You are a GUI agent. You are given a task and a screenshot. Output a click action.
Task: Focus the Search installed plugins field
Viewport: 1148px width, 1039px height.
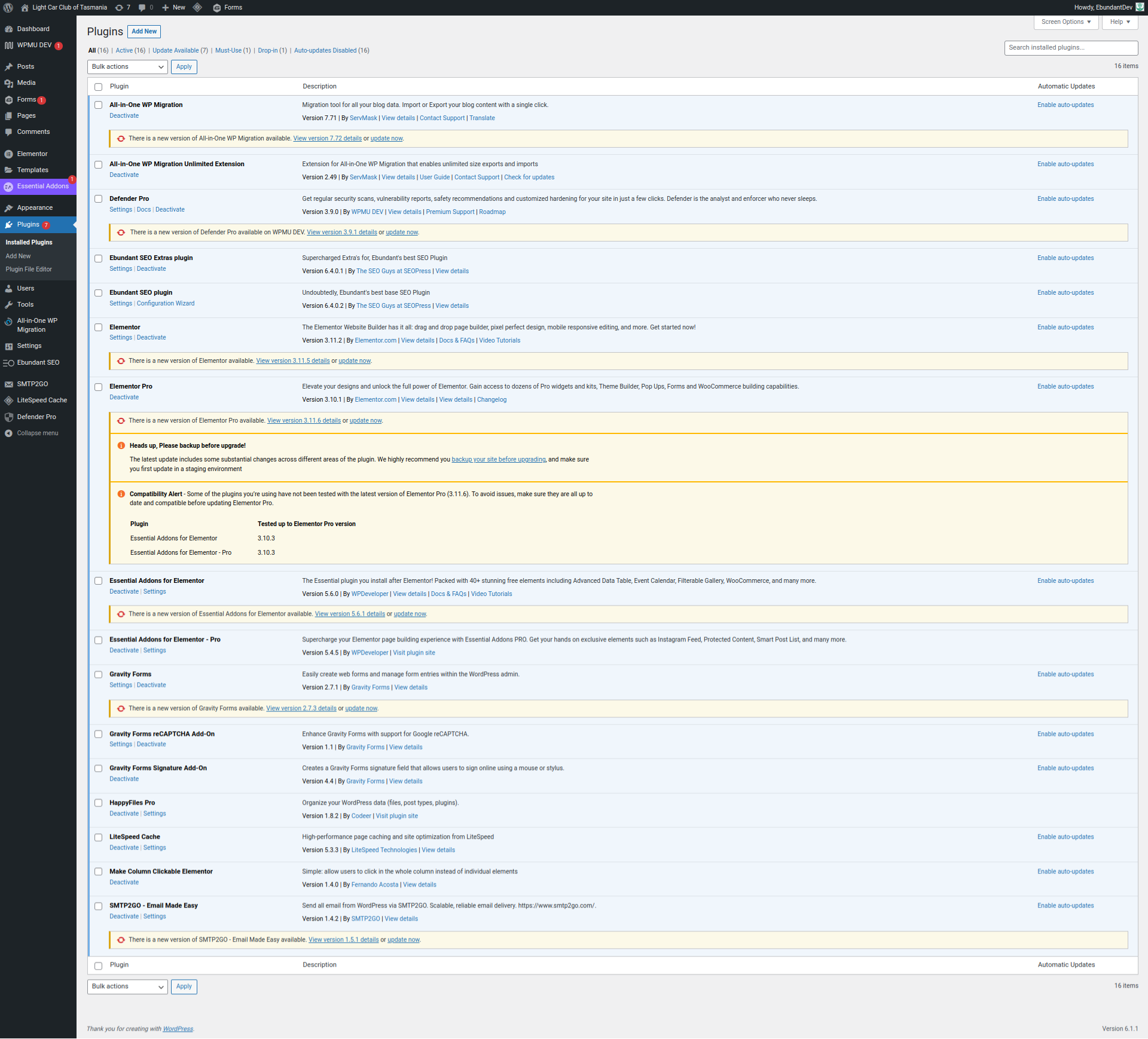click(x=1070, y=48)
